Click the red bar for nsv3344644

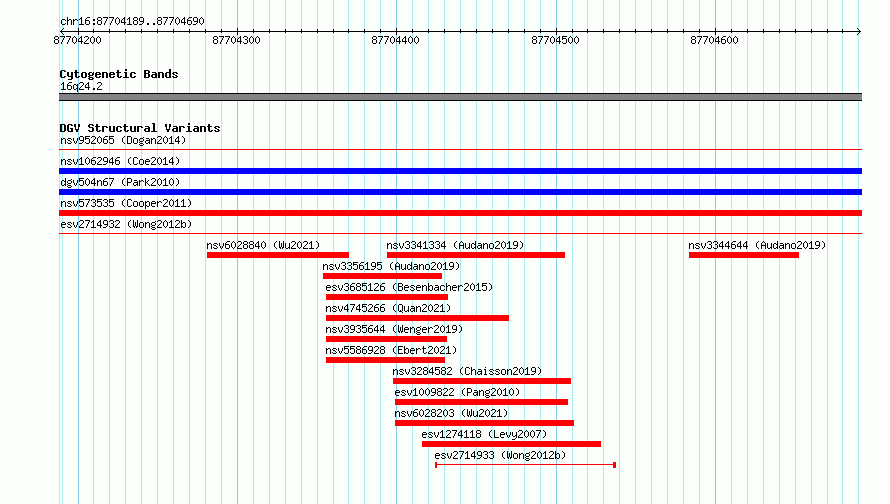pyautogui.click(x=744, y=255)
